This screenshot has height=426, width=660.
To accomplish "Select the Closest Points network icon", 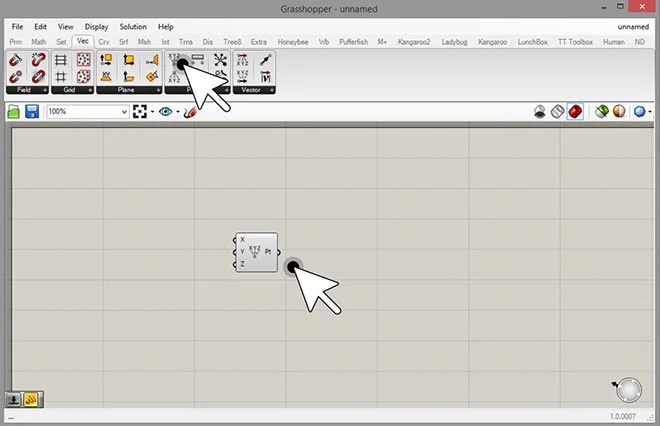I will tap(220, 60).
